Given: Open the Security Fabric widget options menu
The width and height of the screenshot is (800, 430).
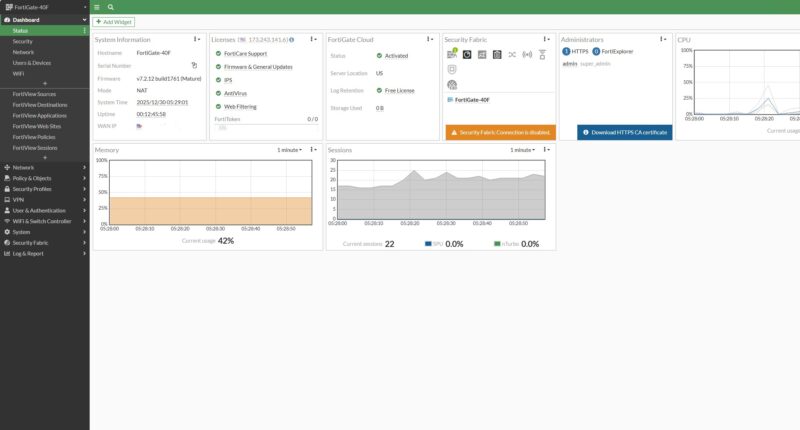Looking at the screenshot, I should pyautogui.click(x=546, y=39).
